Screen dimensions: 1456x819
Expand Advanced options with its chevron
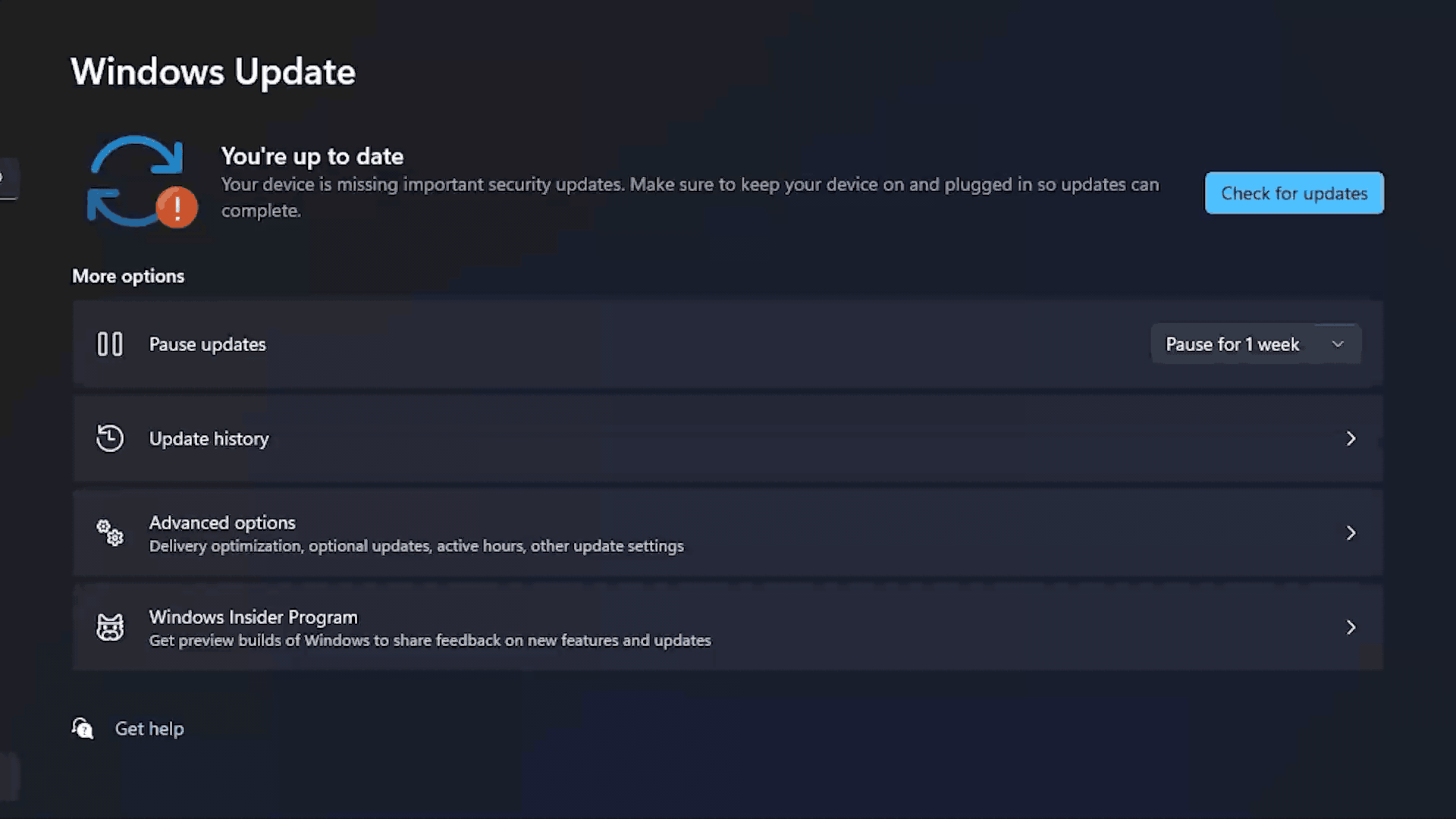[x=1351, y=533]
